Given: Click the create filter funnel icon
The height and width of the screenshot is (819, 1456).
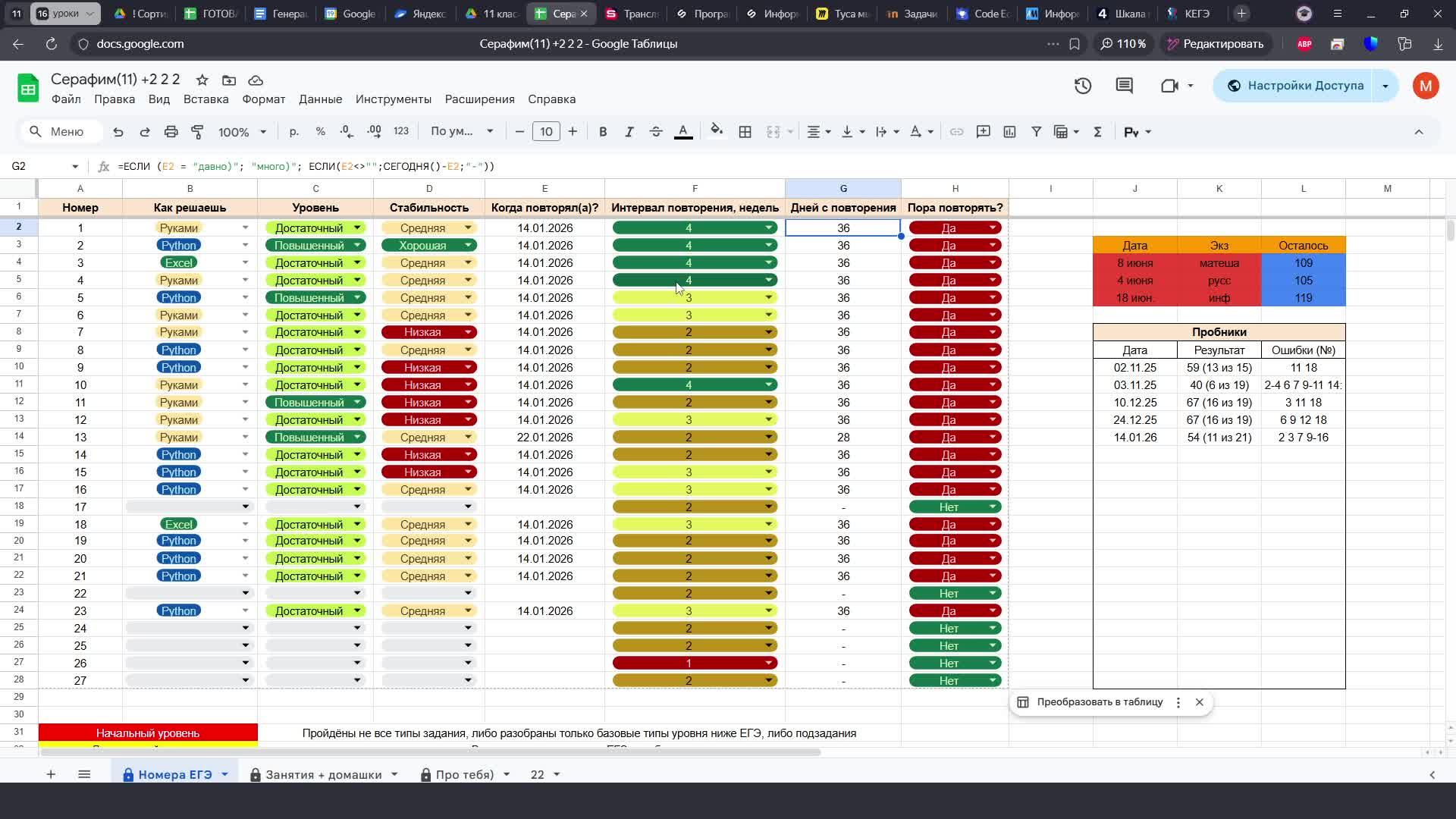Looking at the screenshot, I should click(1036, 132).
